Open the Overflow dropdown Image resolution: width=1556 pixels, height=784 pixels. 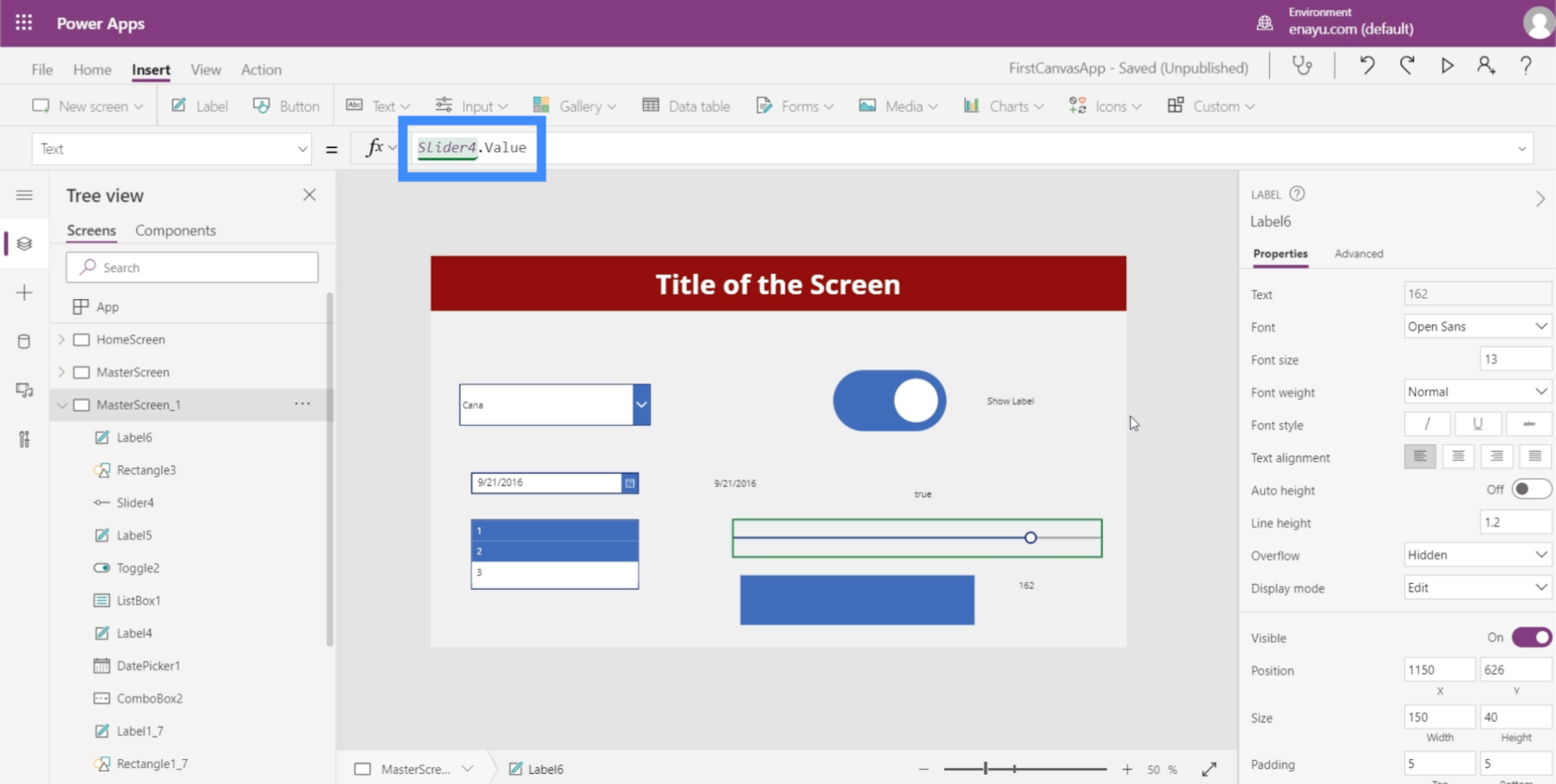(1477, 554)
